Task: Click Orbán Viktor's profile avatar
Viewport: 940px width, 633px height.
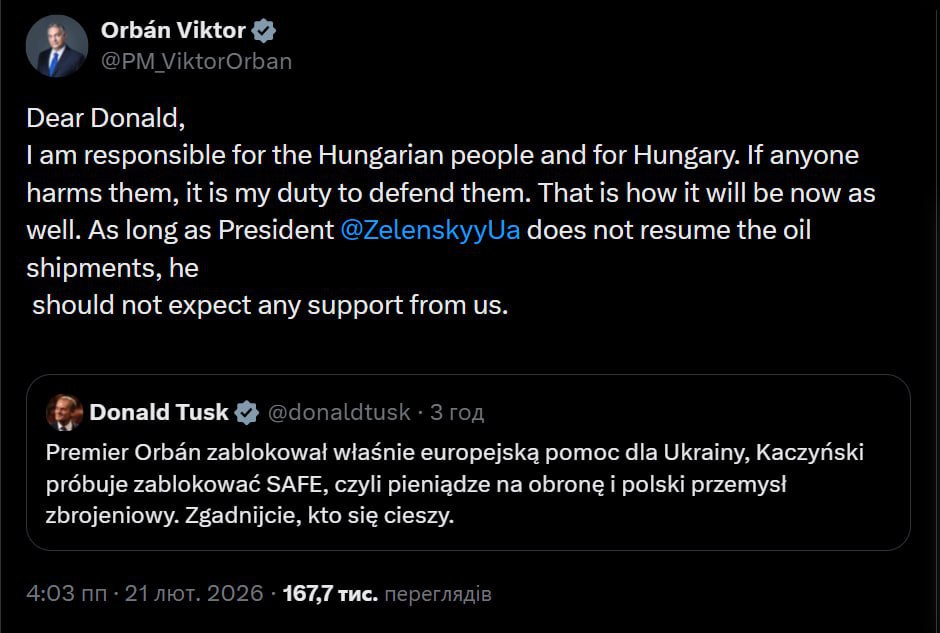Action: (55, 47)
